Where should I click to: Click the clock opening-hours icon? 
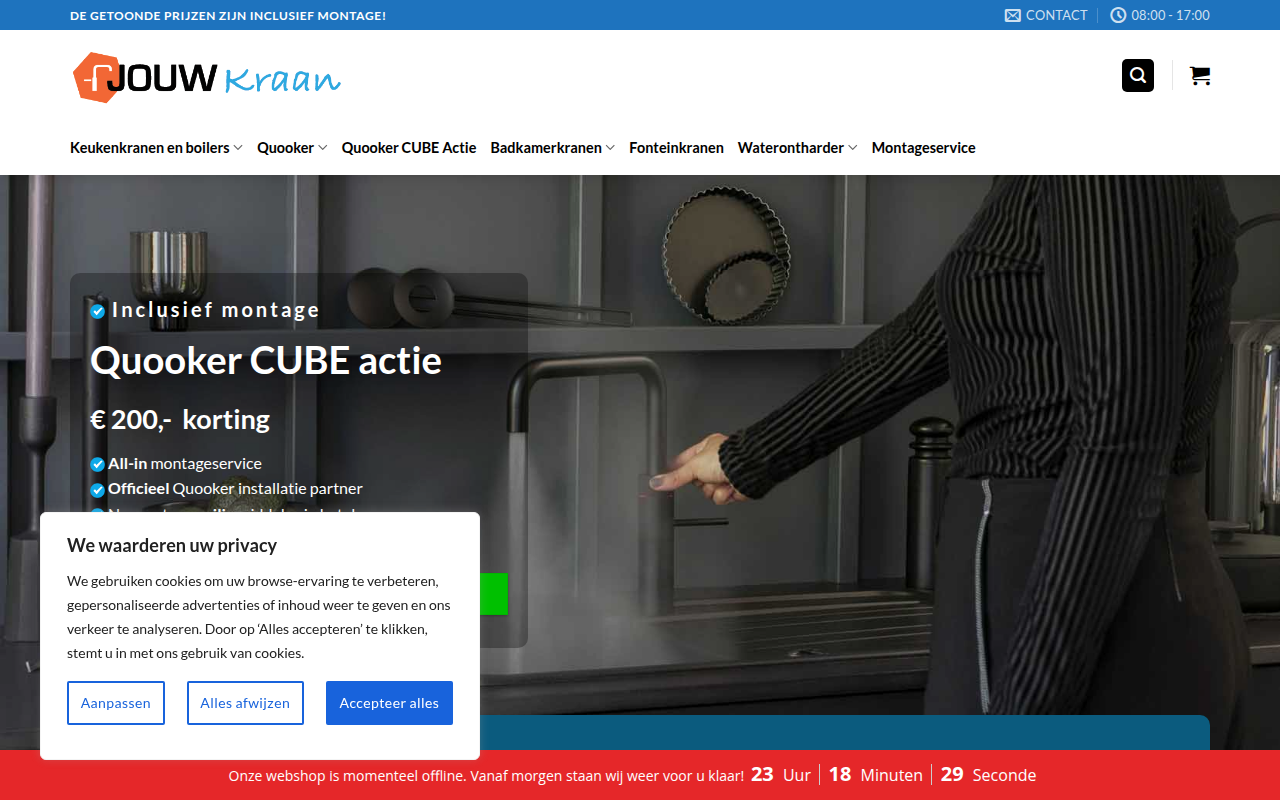click(x=1118, y=15)
